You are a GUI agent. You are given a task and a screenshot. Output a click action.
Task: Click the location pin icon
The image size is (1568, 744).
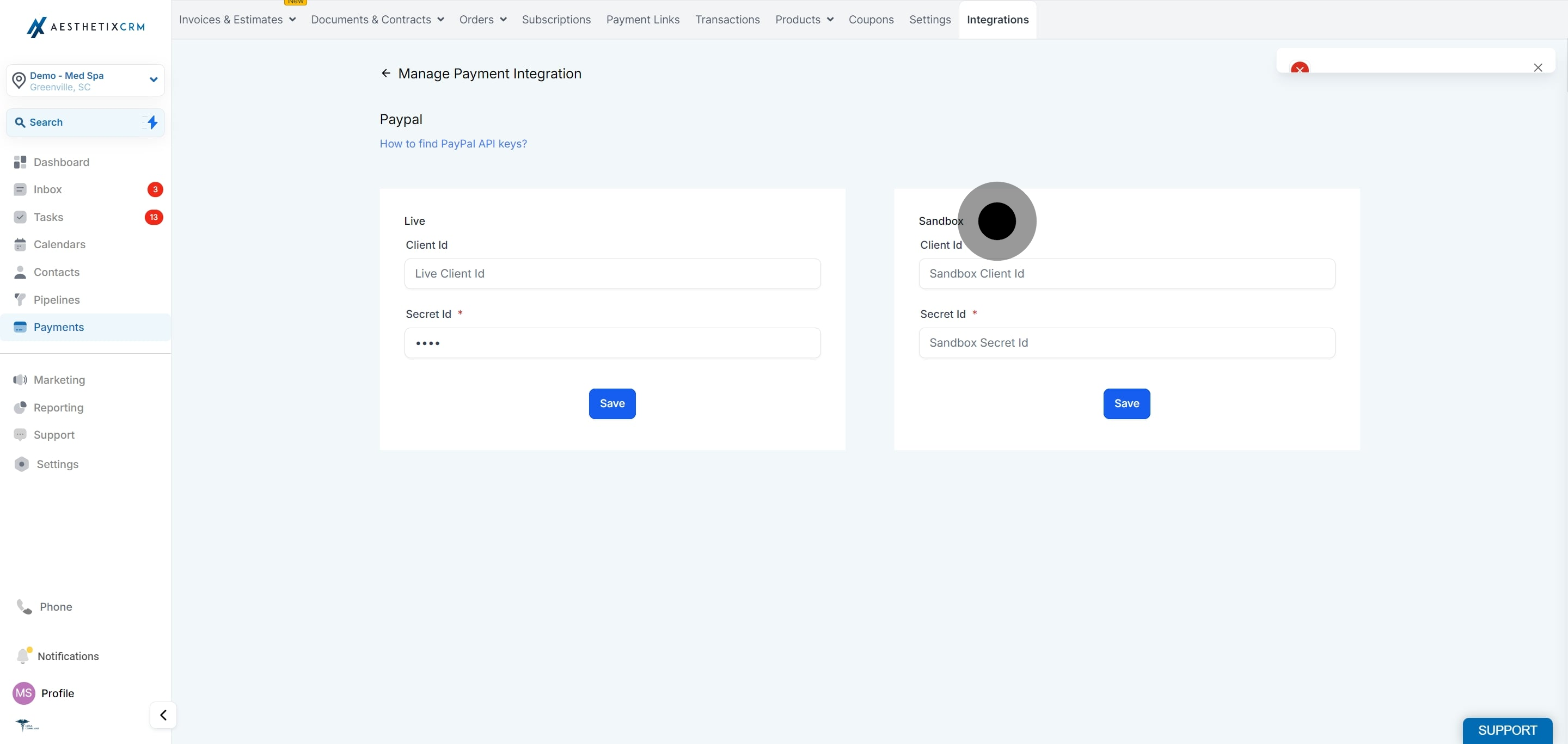tap(19, 81)
